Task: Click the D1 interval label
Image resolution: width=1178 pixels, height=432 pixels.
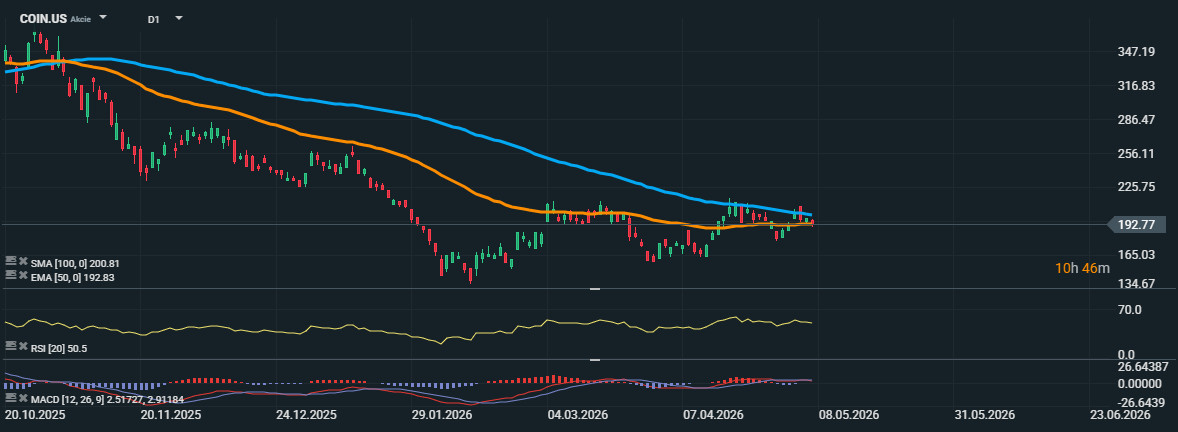Action: point(153,19)
